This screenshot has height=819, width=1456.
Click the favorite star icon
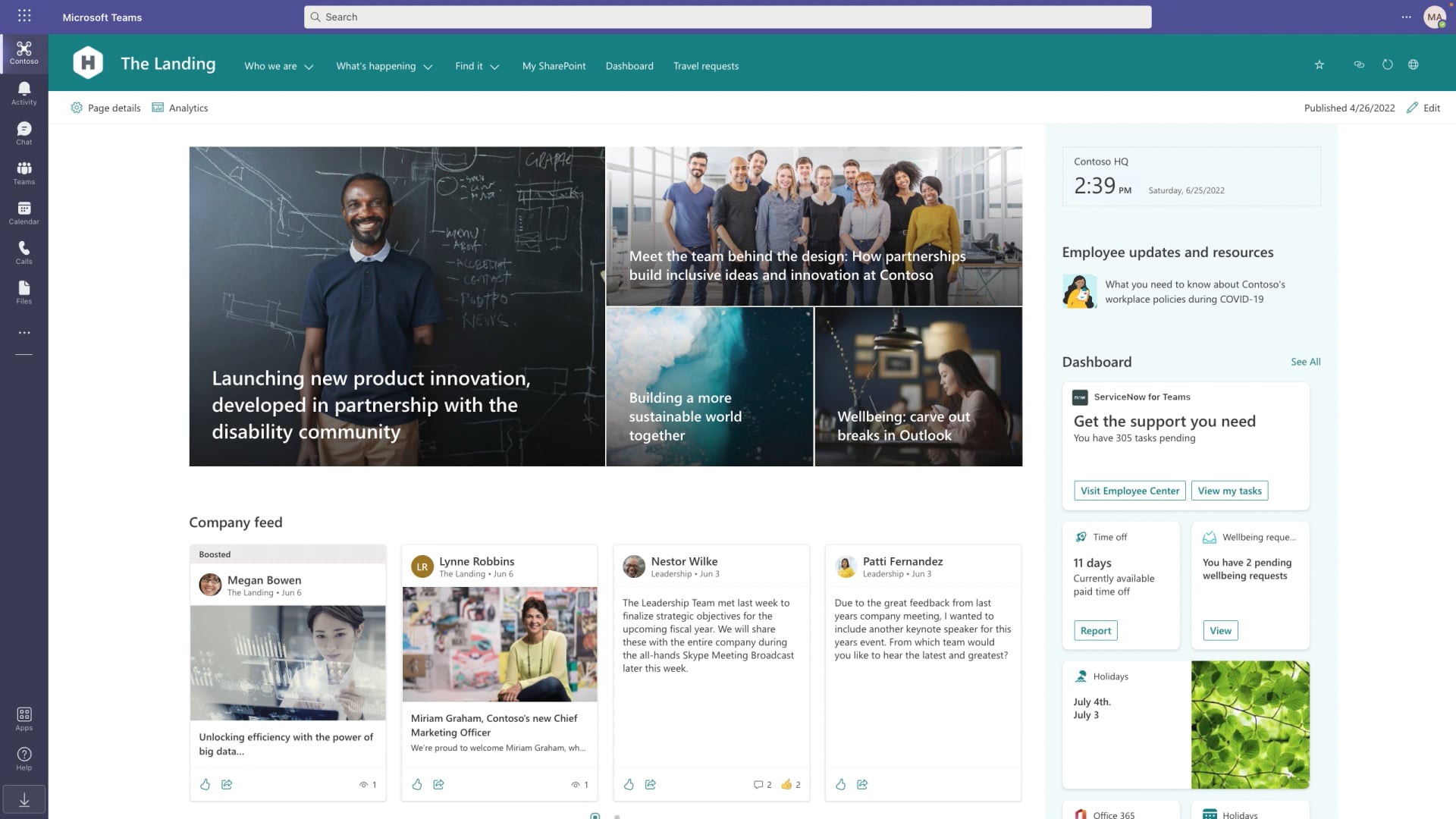coord(1319,65)
